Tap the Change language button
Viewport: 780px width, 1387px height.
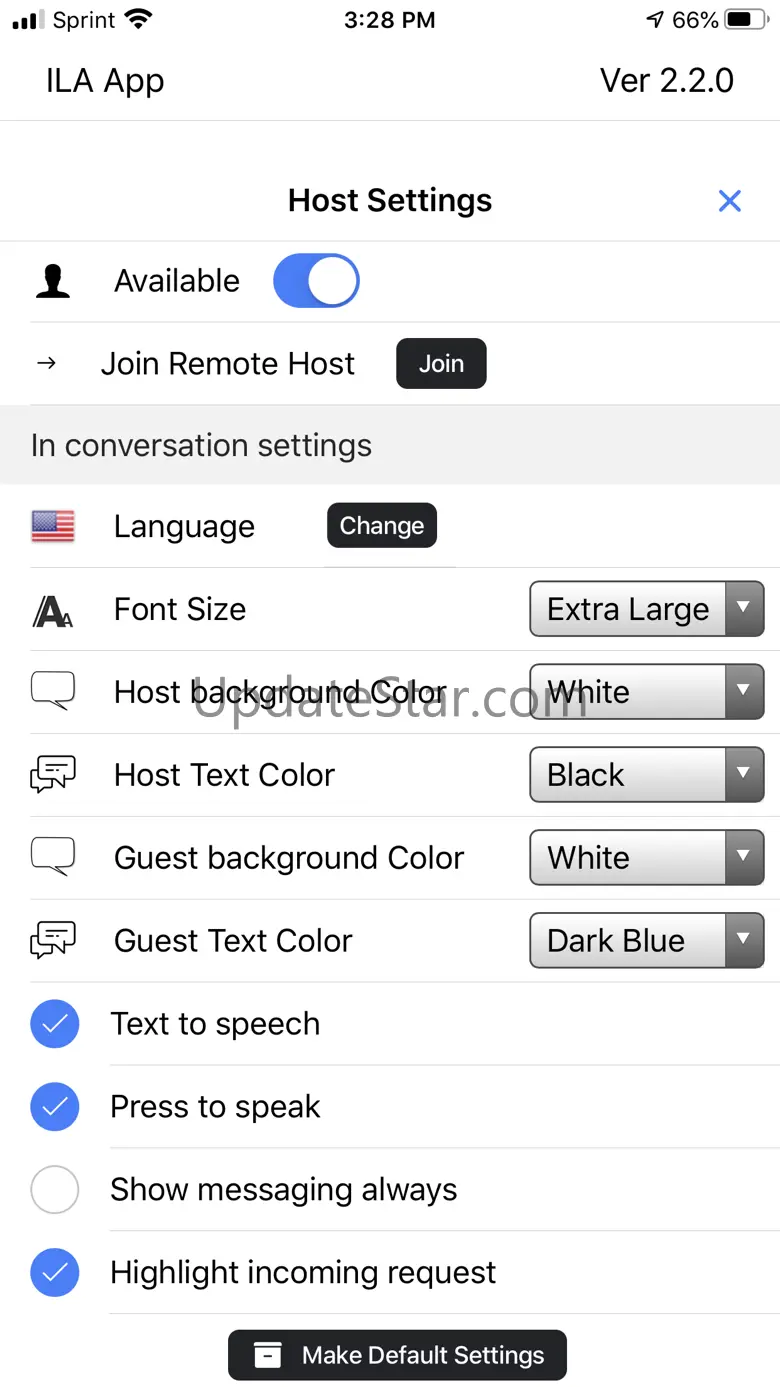click(x=382, y=526)
